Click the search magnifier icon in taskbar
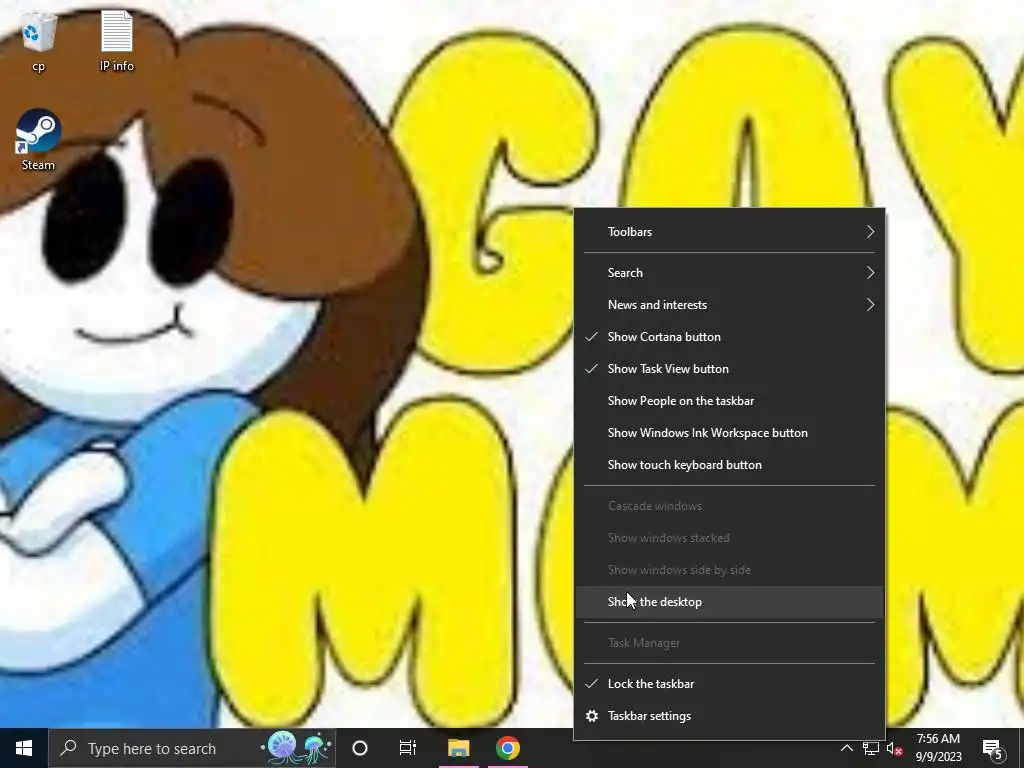Image resolution: width=1024 pixels, height=768 pixels. (68, 748)
